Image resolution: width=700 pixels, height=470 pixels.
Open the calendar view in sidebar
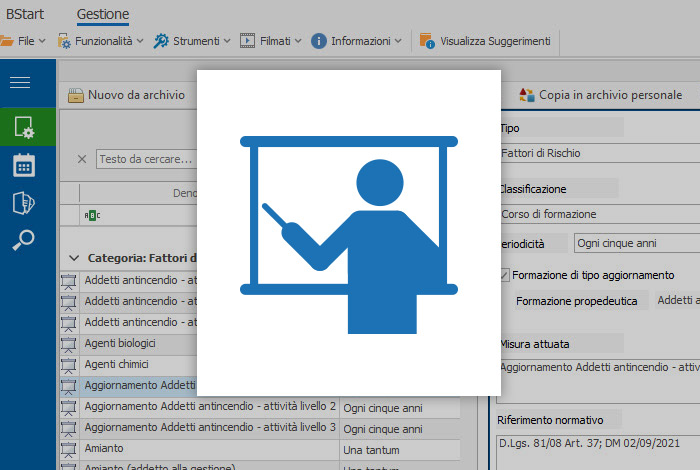(x=23, y=165)
